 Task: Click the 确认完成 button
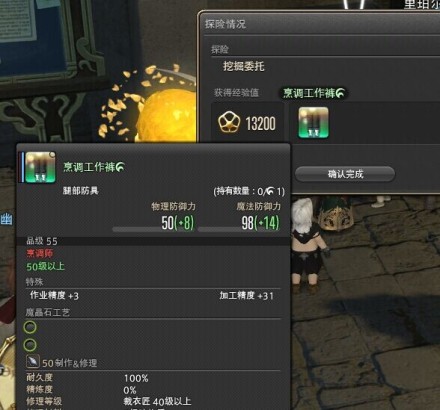pos(345,174)
